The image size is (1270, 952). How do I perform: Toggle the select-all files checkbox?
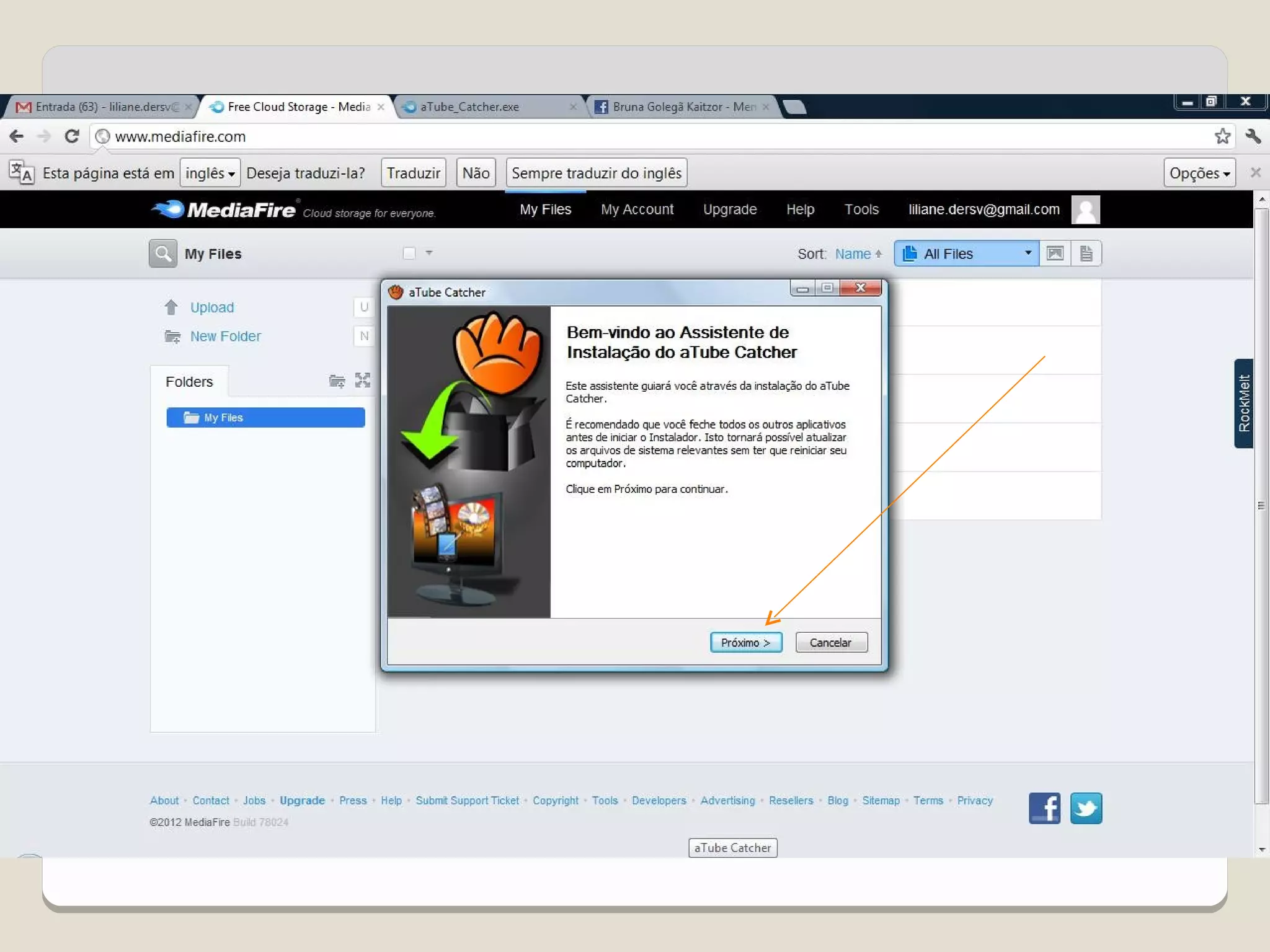pos(409,253)
